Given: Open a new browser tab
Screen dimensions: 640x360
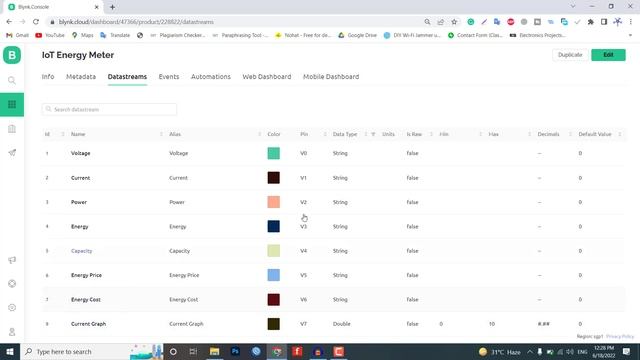Looking at the screenshot, I should click(x=112, y=7).
